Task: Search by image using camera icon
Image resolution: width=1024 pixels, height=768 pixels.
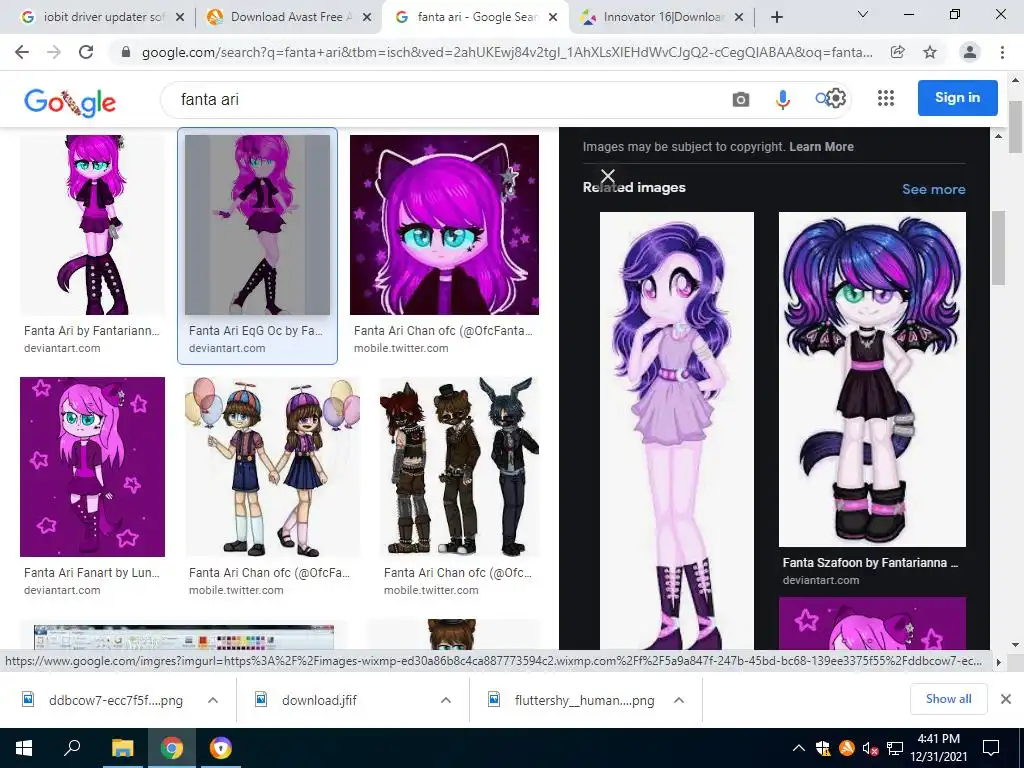Action: (741, 99)
